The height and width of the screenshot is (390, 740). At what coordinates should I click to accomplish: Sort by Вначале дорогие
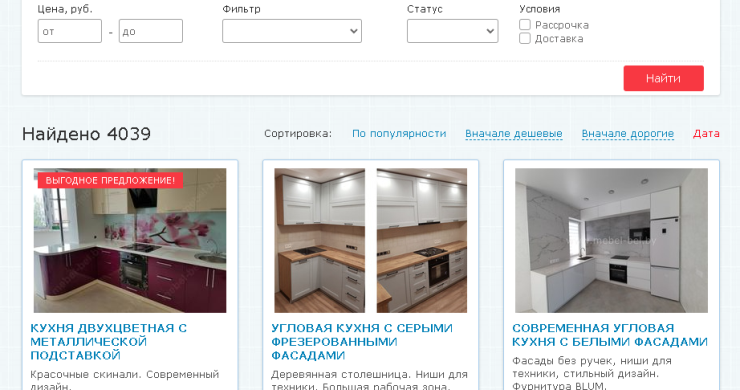(x=627, y=134)
